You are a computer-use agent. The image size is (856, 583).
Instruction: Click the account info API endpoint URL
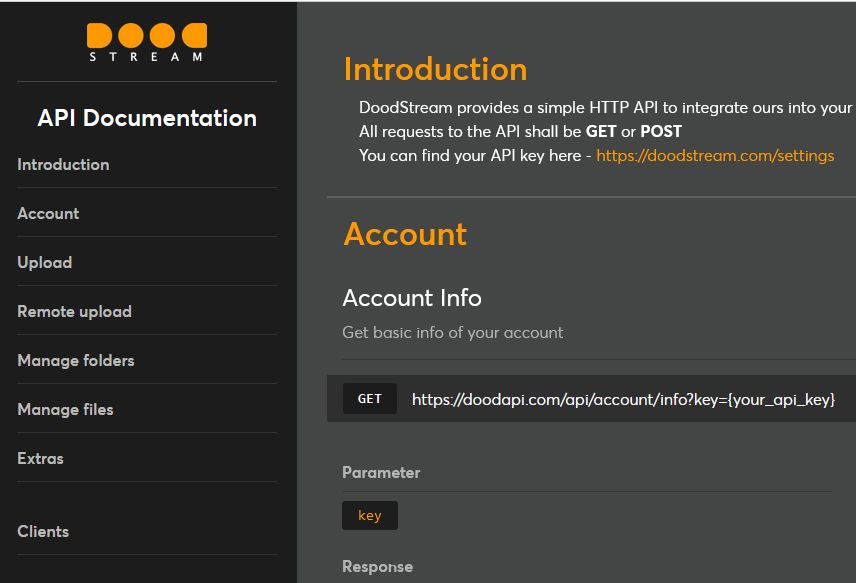[623, 400]
